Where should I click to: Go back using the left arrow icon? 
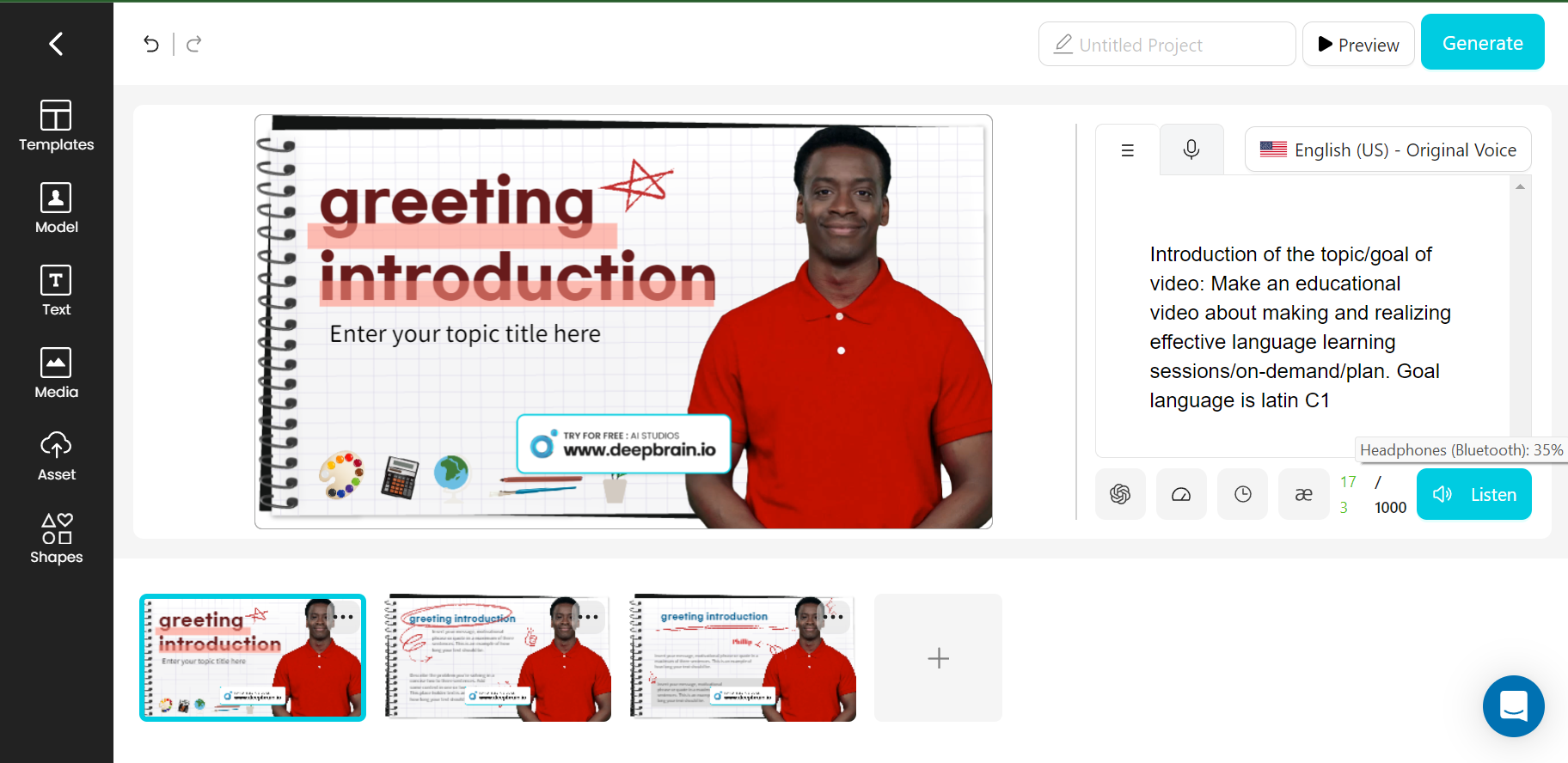(56, 44)
